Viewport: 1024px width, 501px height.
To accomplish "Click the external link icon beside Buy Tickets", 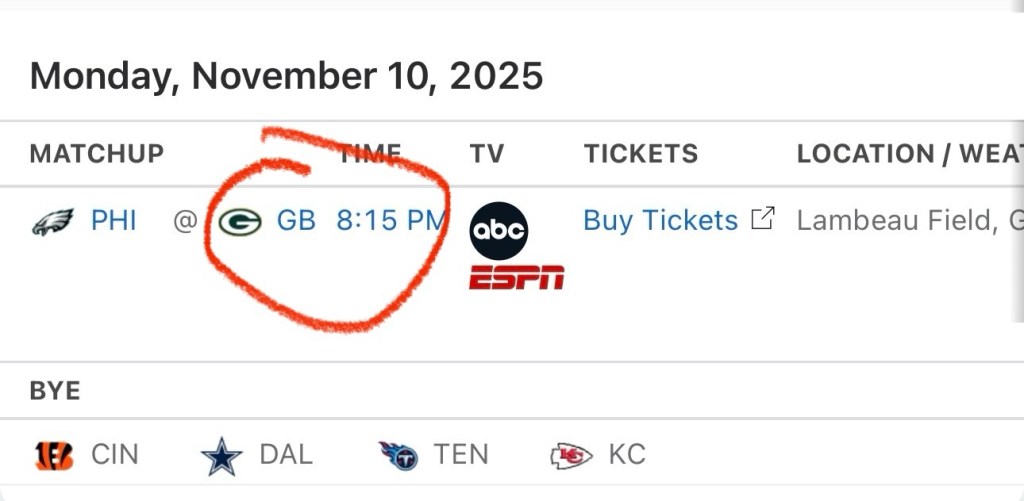I will click(x=763, y=219).
